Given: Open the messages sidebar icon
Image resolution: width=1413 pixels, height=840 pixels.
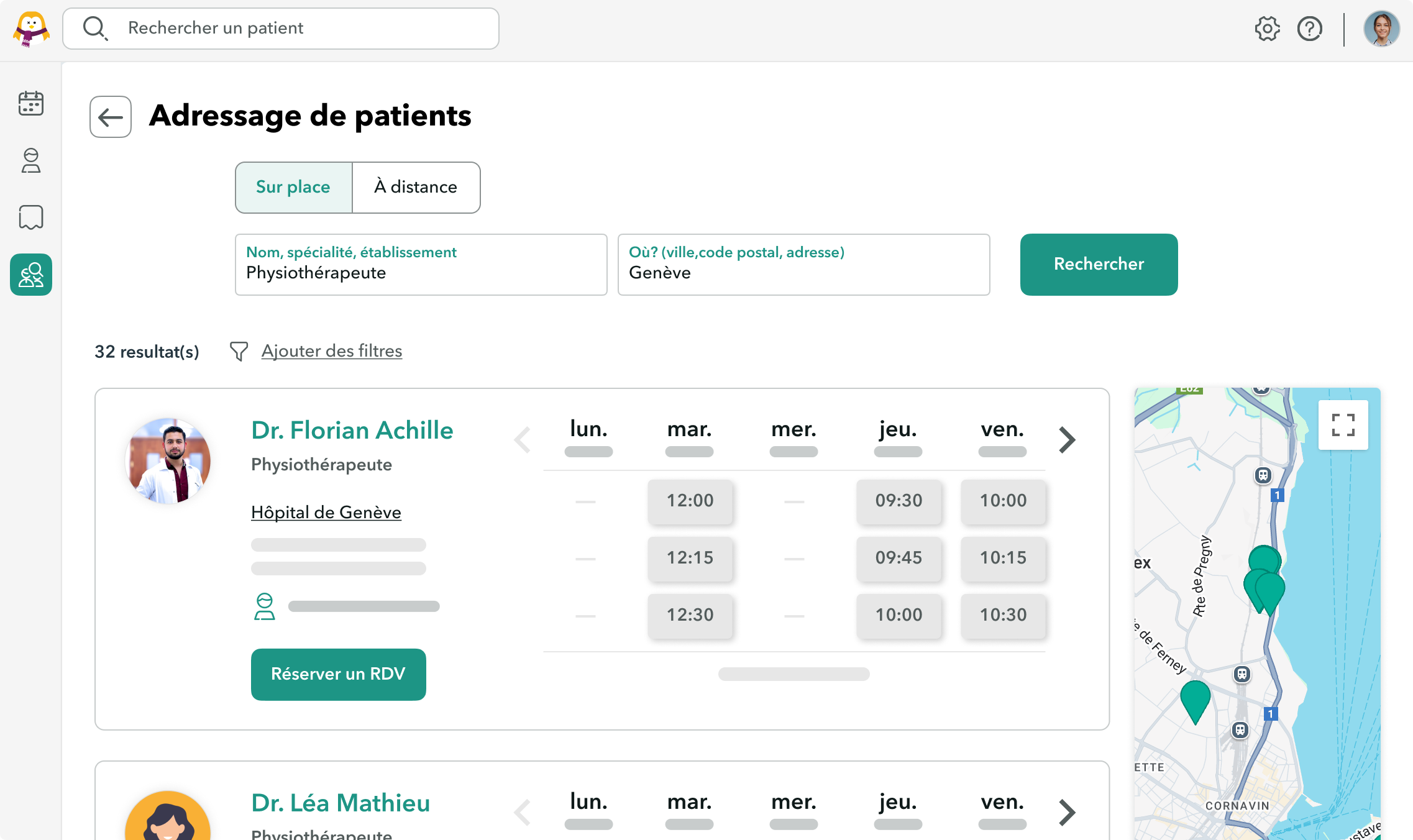Looking at the screenshot, I should [x=31, y=217].
